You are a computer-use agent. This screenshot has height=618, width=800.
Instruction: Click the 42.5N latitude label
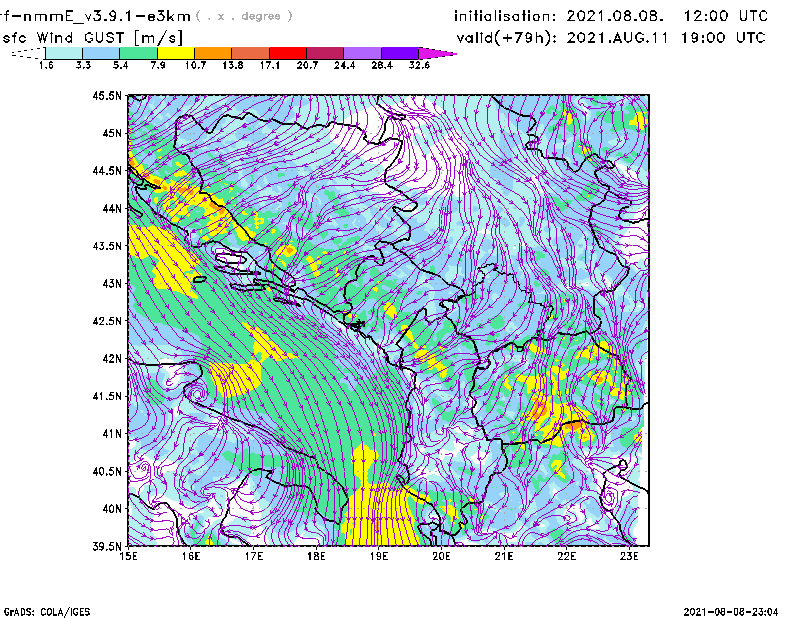tap(108, 321)
